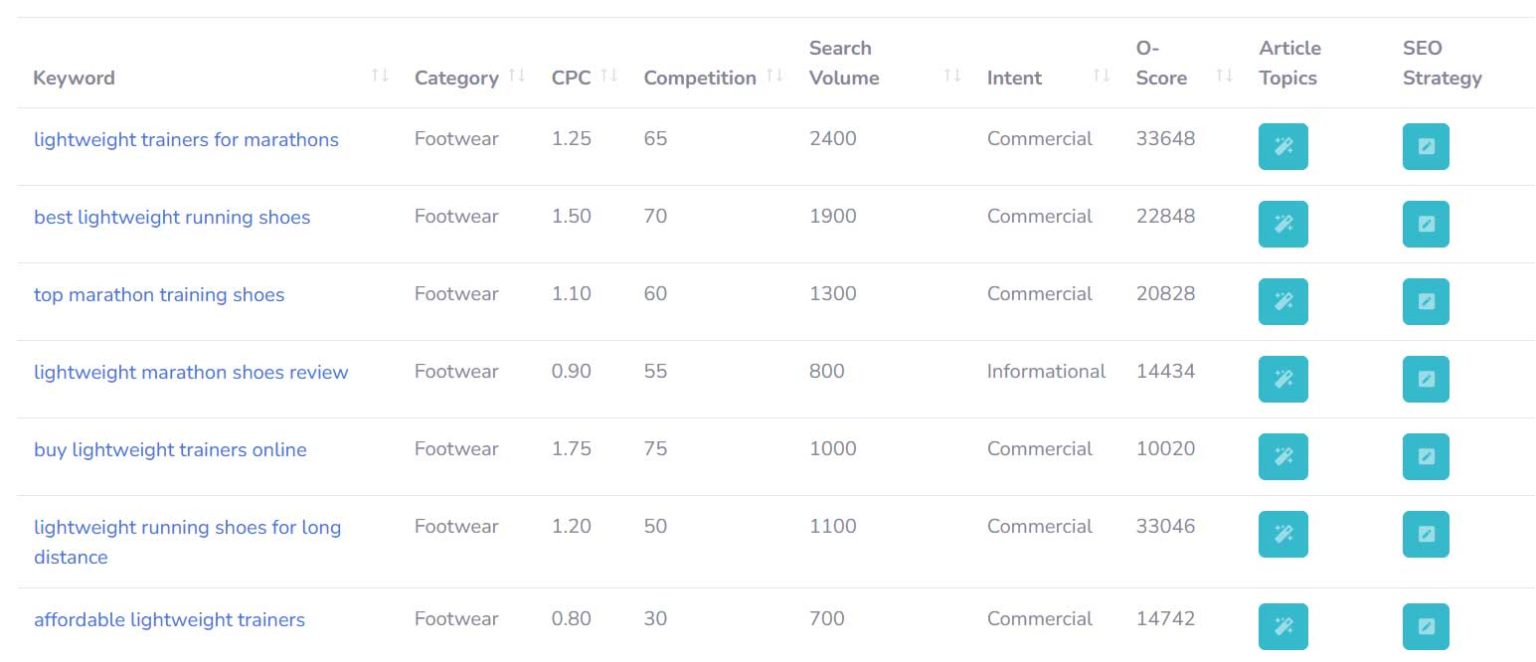
Task: Click Article Topics icon for affordable lightweight trainers
Action: pos(1283,627)
